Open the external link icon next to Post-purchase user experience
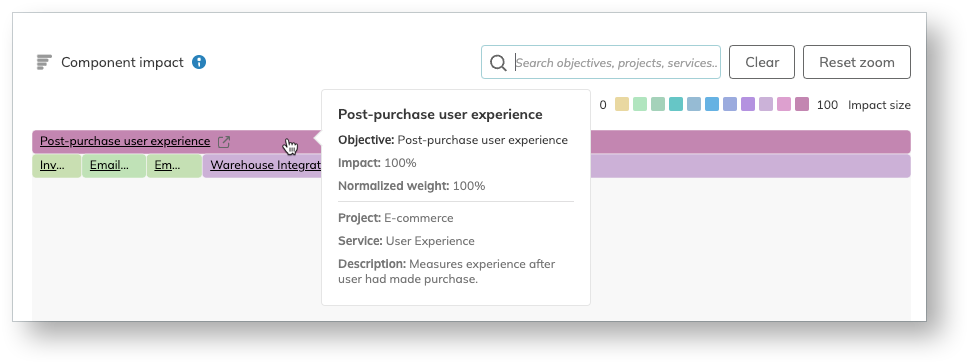 pos(224,142)
